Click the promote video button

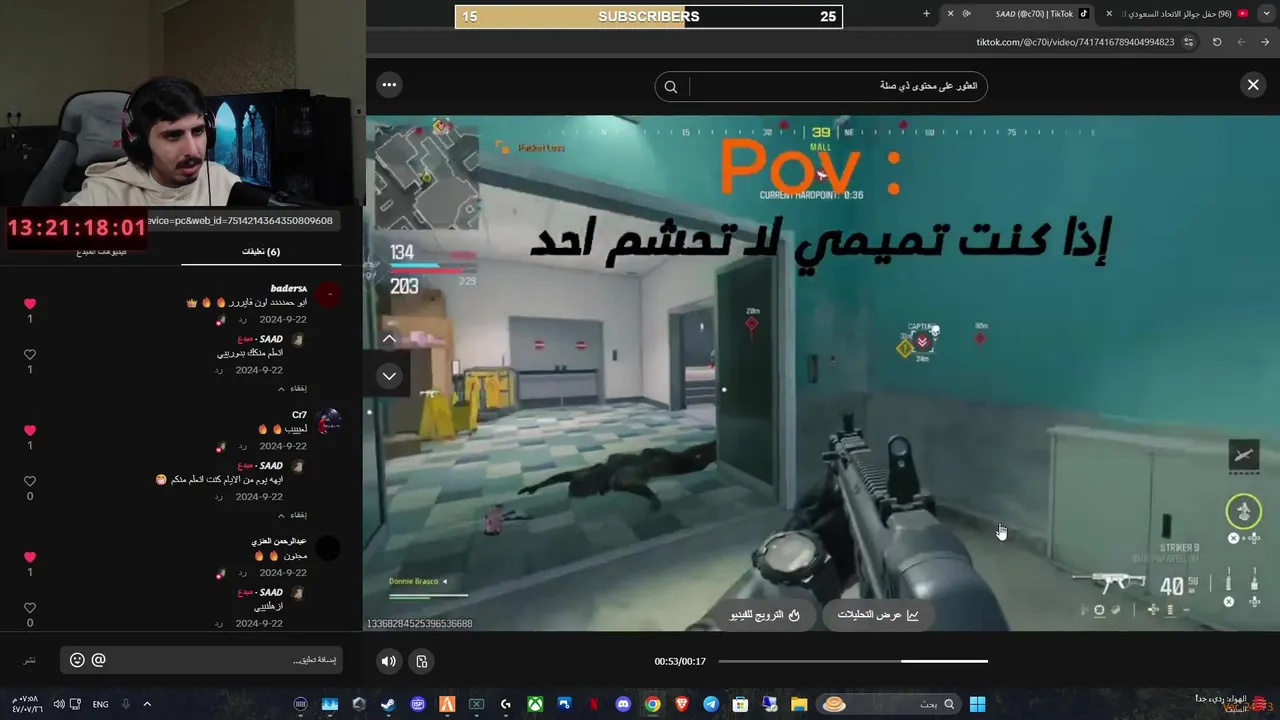tap(765, 615)
